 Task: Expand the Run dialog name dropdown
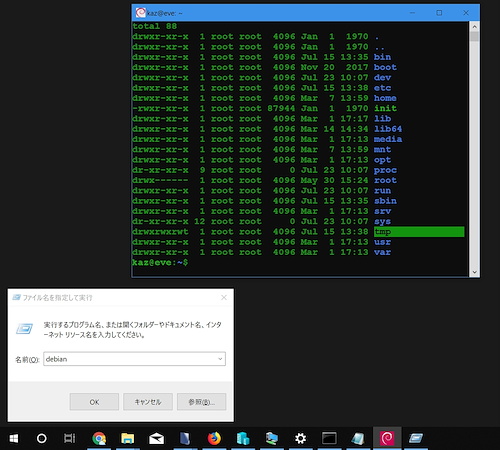pos(220,359)
